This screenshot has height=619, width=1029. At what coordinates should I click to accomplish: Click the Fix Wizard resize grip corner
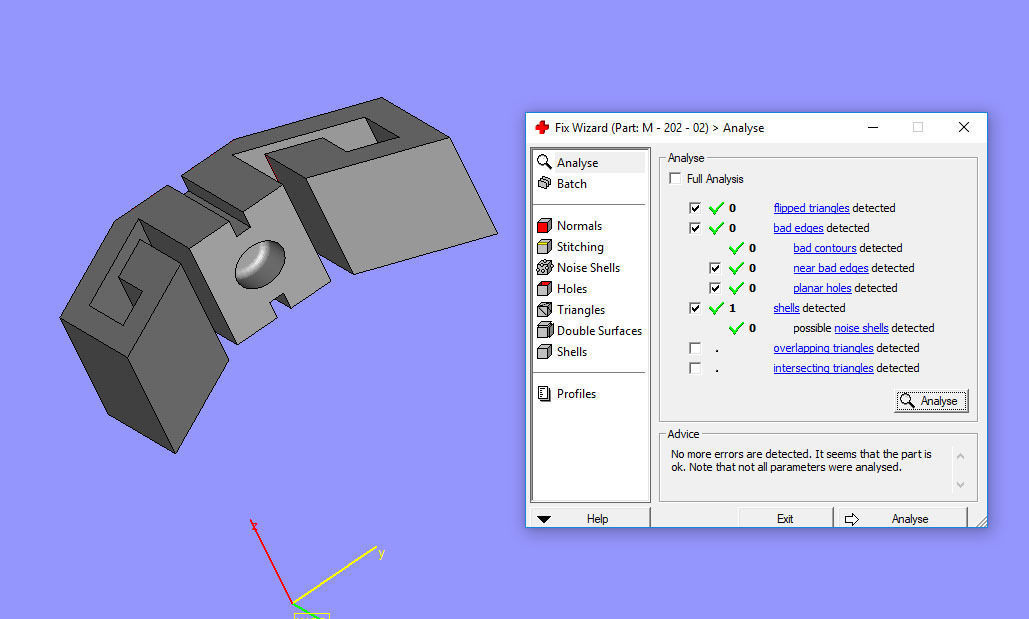tap(981, 521)
